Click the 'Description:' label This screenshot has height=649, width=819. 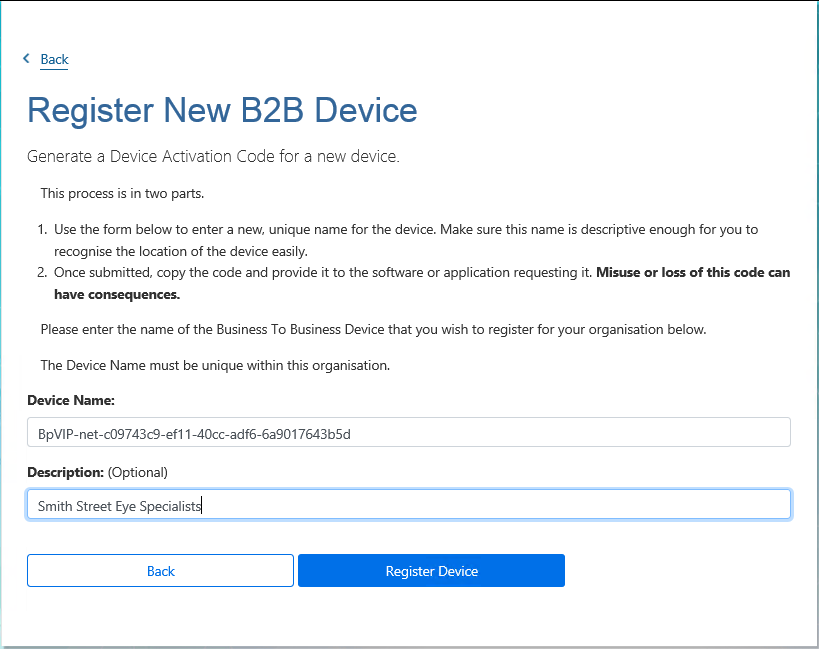point(66,473)
